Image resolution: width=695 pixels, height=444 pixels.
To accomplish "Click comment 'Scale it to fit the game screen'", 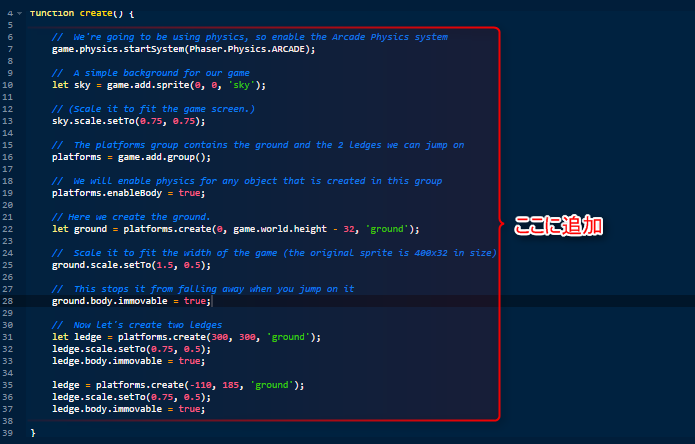I will pos(153,109).
